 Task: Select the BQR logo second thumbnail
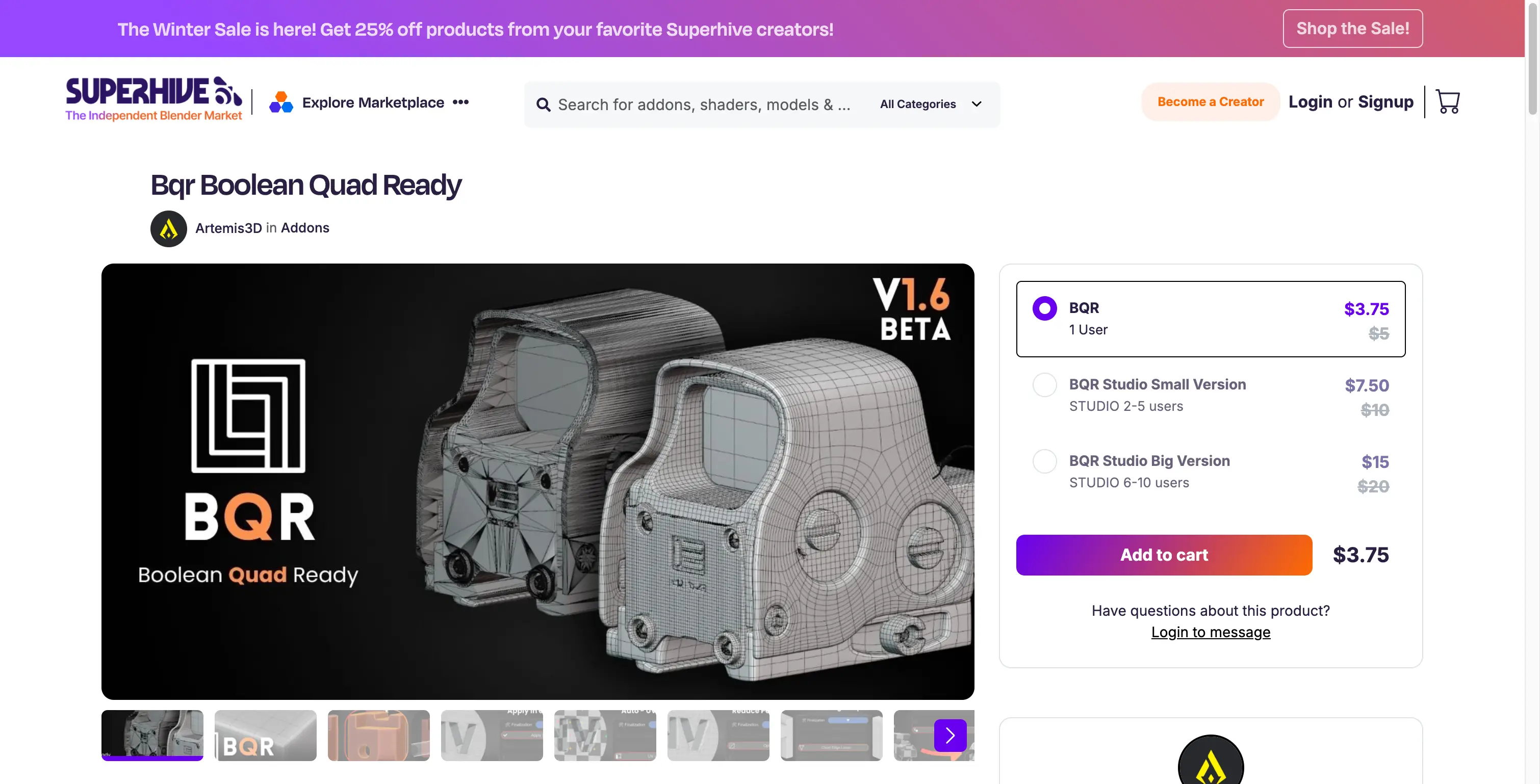click(266, 735)
